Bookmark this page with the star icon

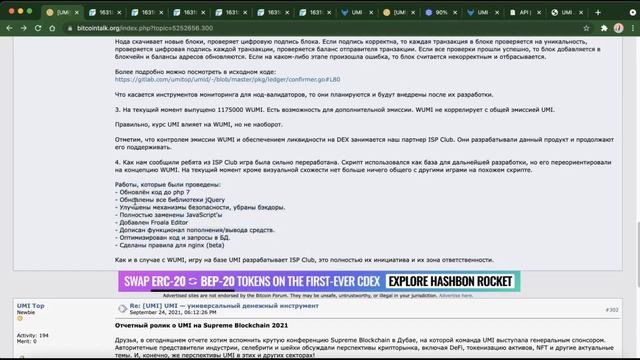coord(587,28)
